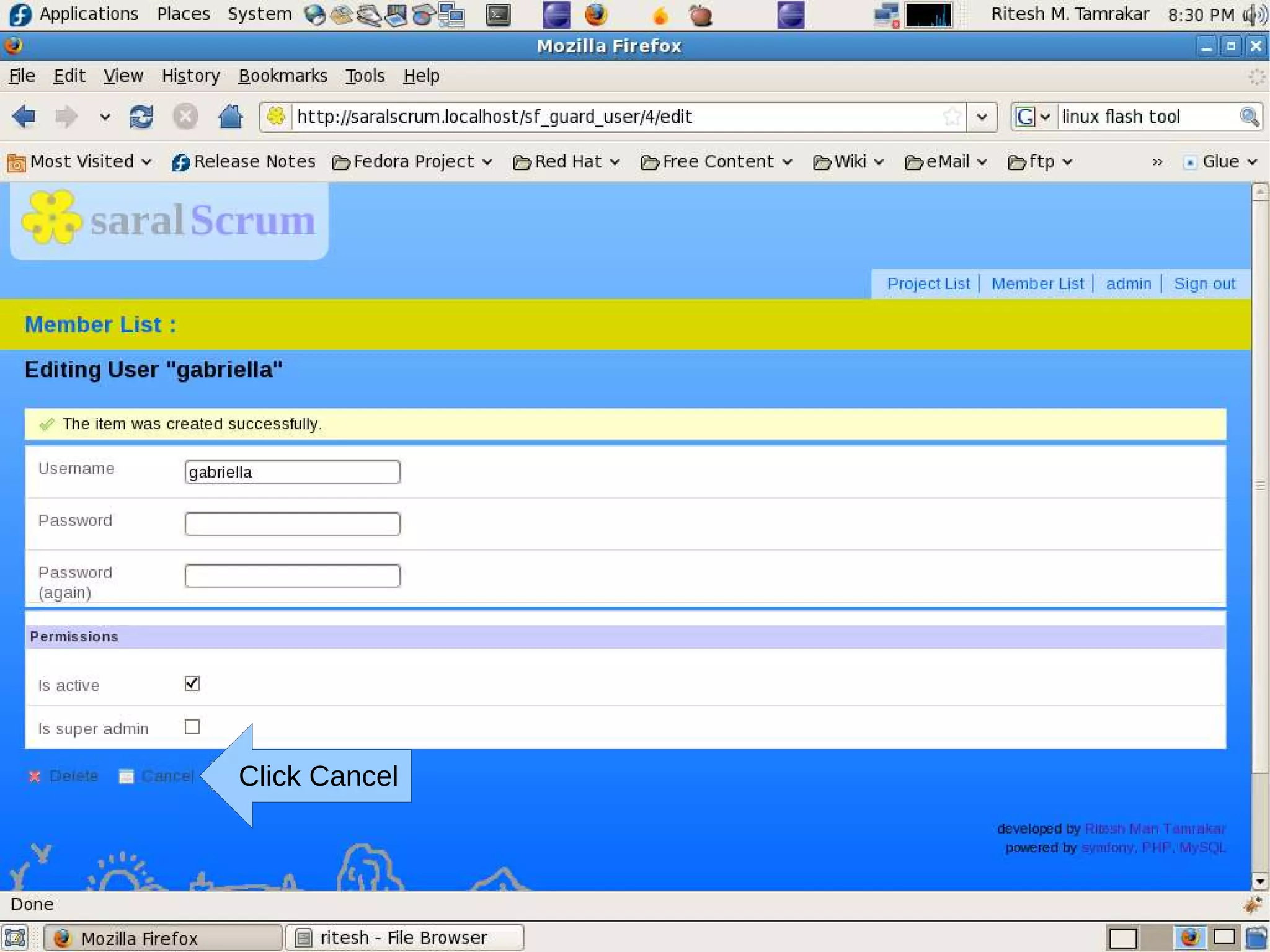Open the Member List link
Screen dimensions: 1270x952
[x=1037, y=283]
